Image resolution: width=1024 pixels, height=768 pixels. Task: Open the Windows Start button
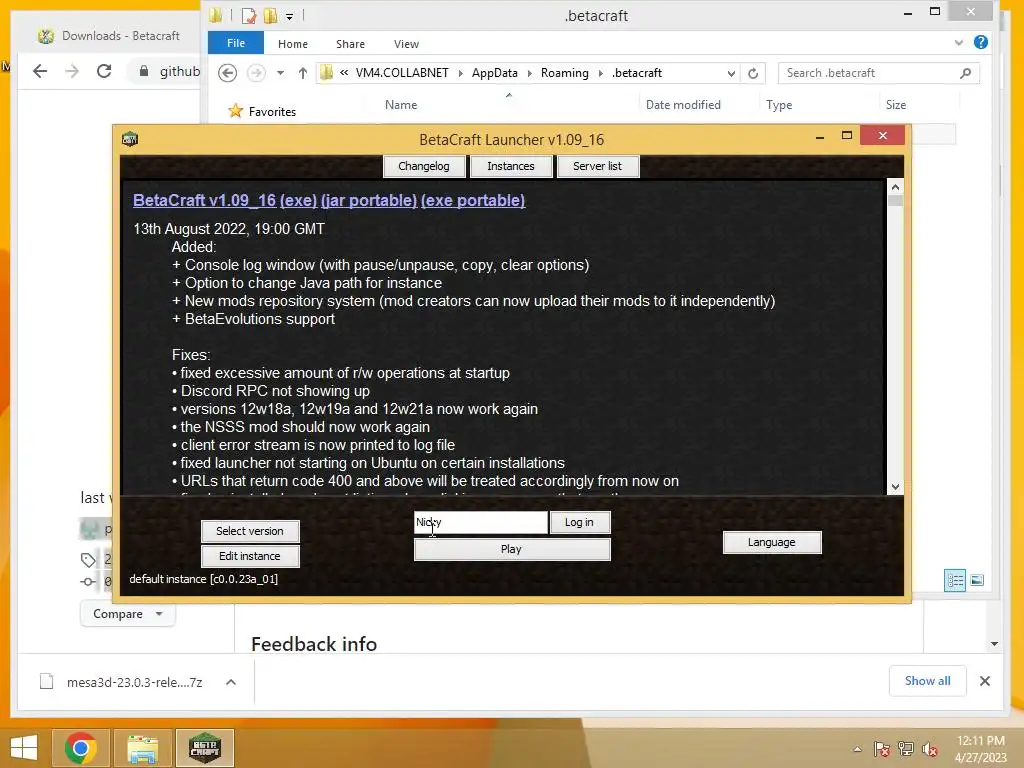coord(24,748)
